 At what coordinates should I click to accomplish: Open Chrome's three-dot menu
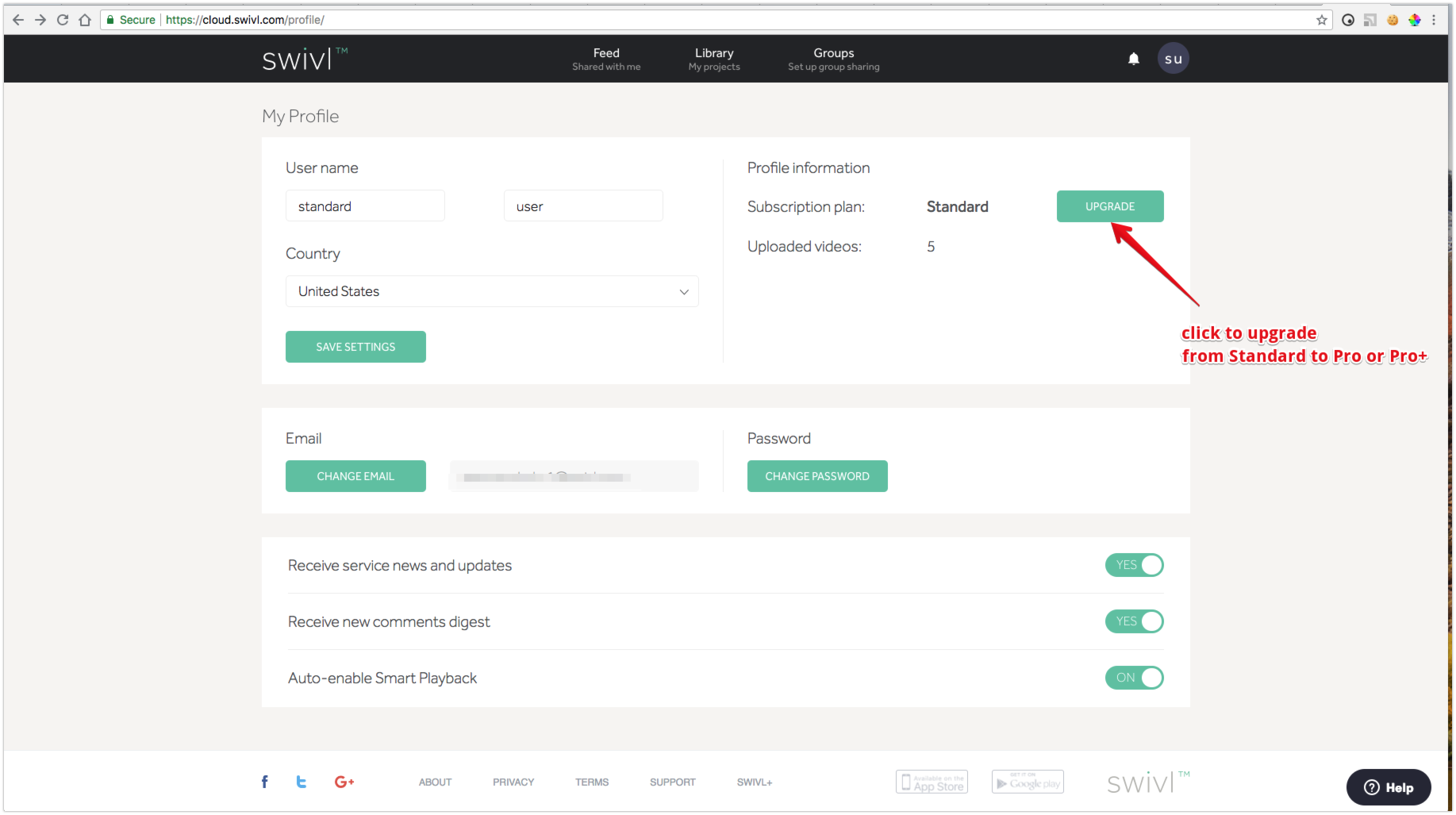pos(1434,20)
